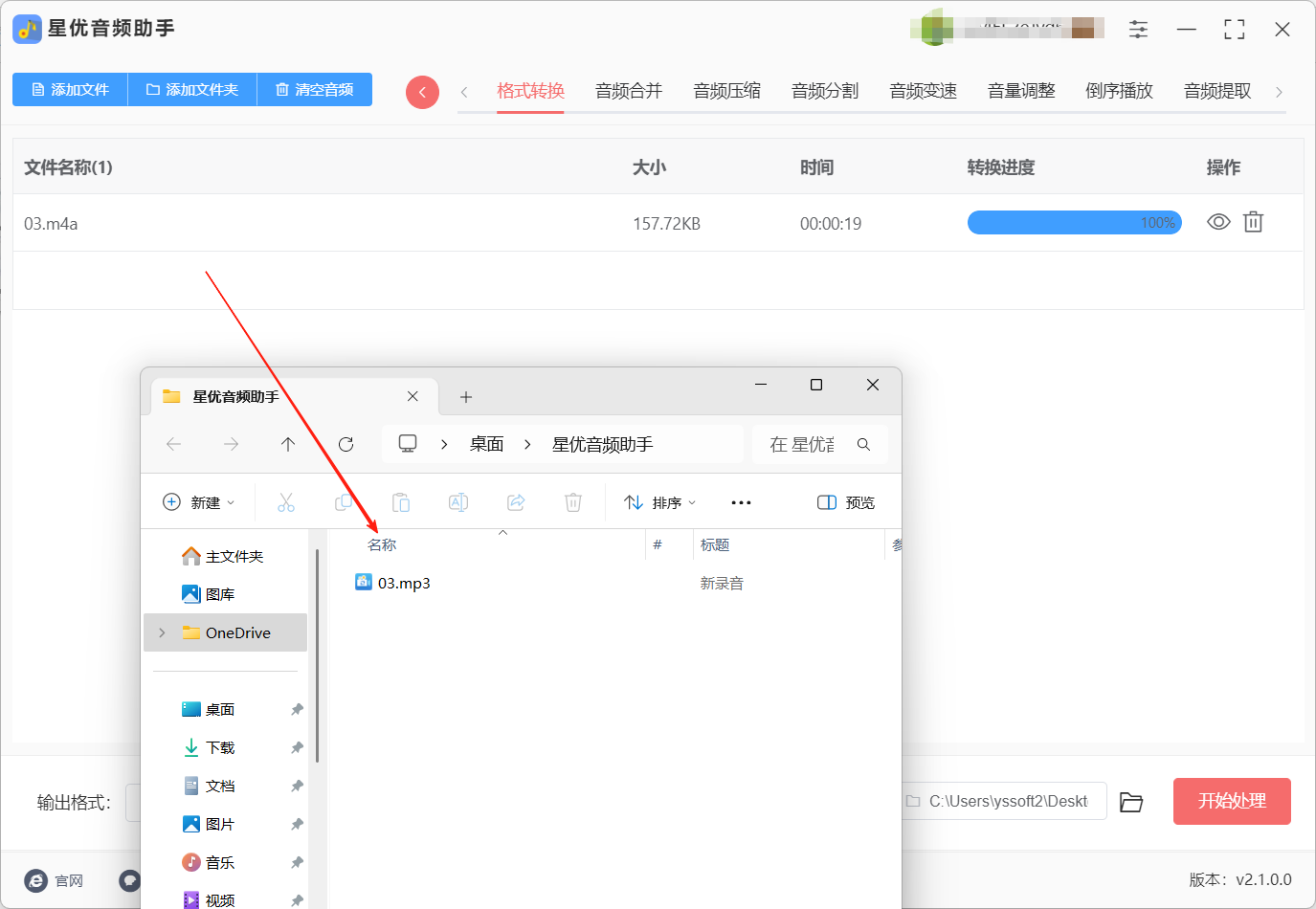
Task: Open pinned 桌面 in sidebar
Action: pos(209,709)
